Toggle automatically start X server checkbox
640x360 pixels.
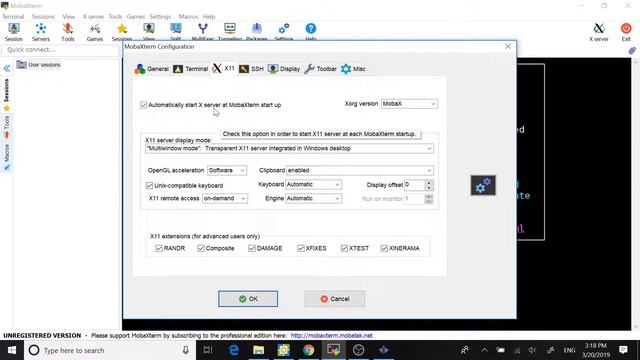tap(143, 105)
